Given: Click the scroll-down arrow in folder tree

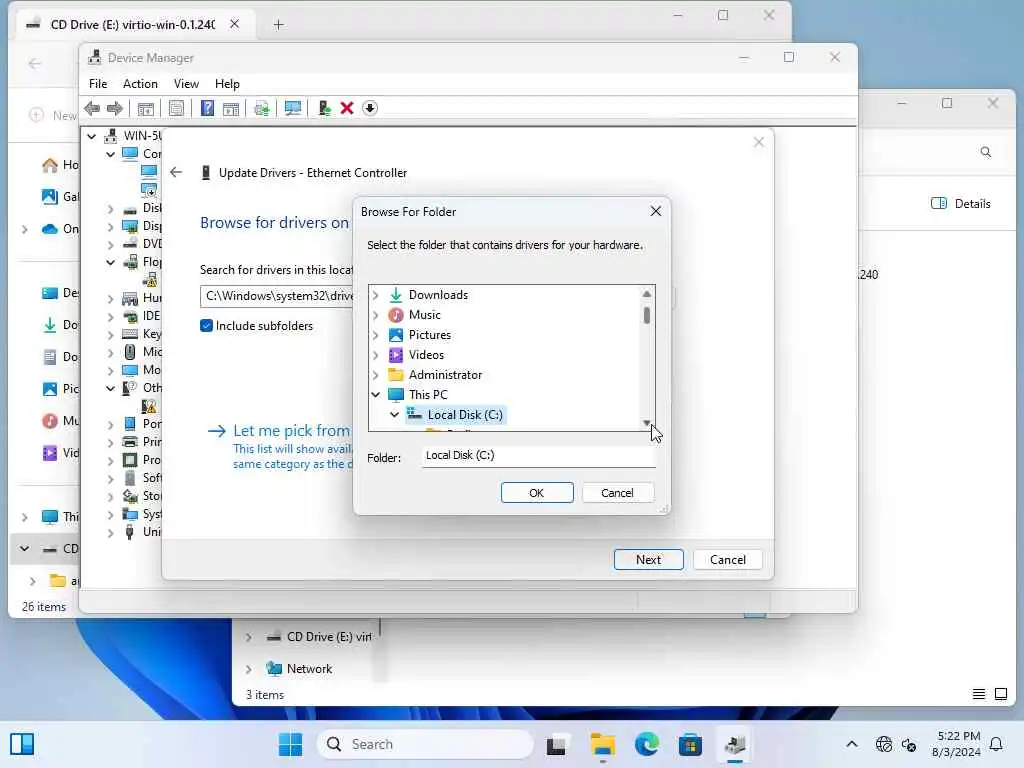Looking at the screenshot, I should (647, 423).
